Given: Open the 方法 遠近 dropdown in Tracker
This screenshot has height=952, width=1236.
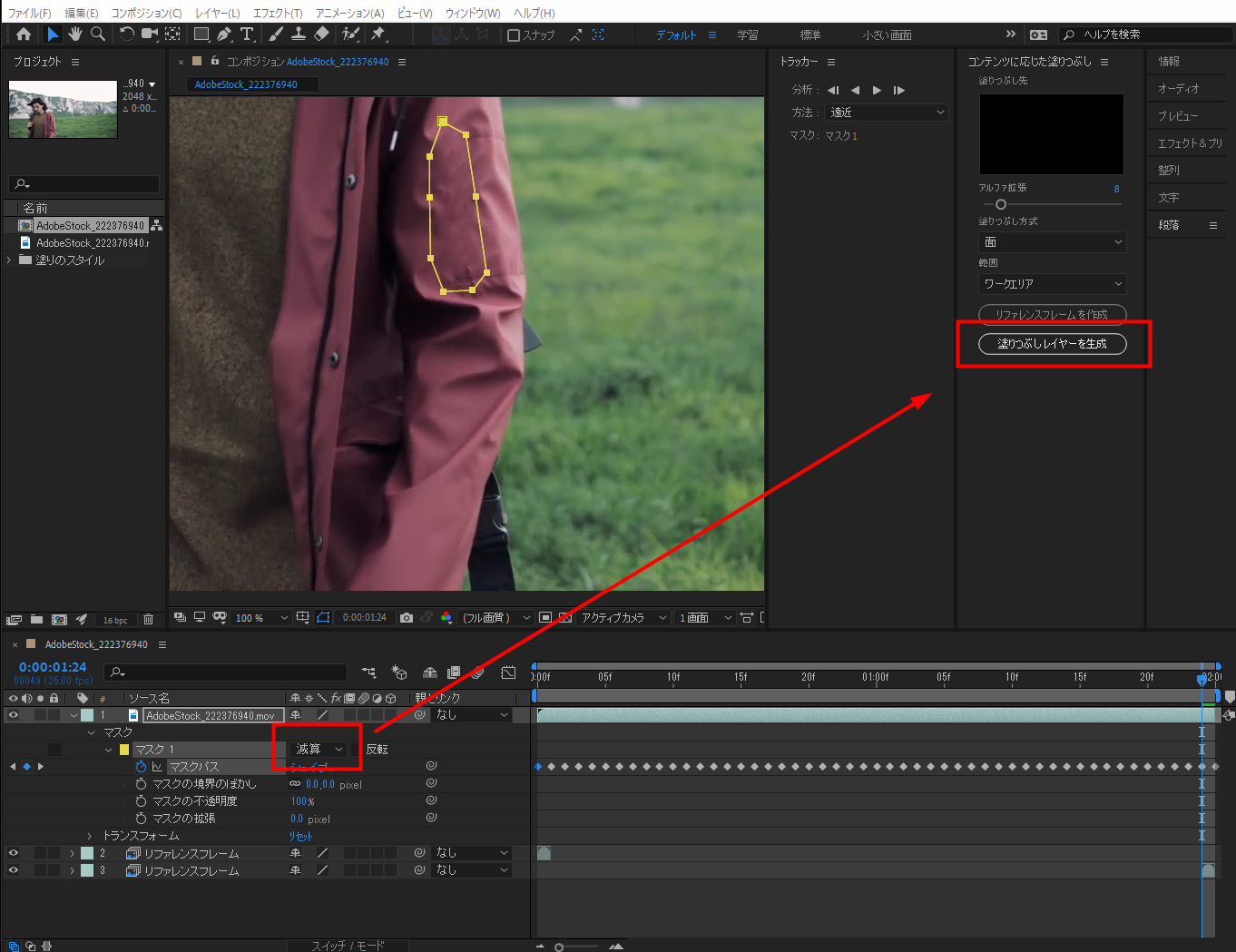Looking at the screenshot, I should click(886, 113).
